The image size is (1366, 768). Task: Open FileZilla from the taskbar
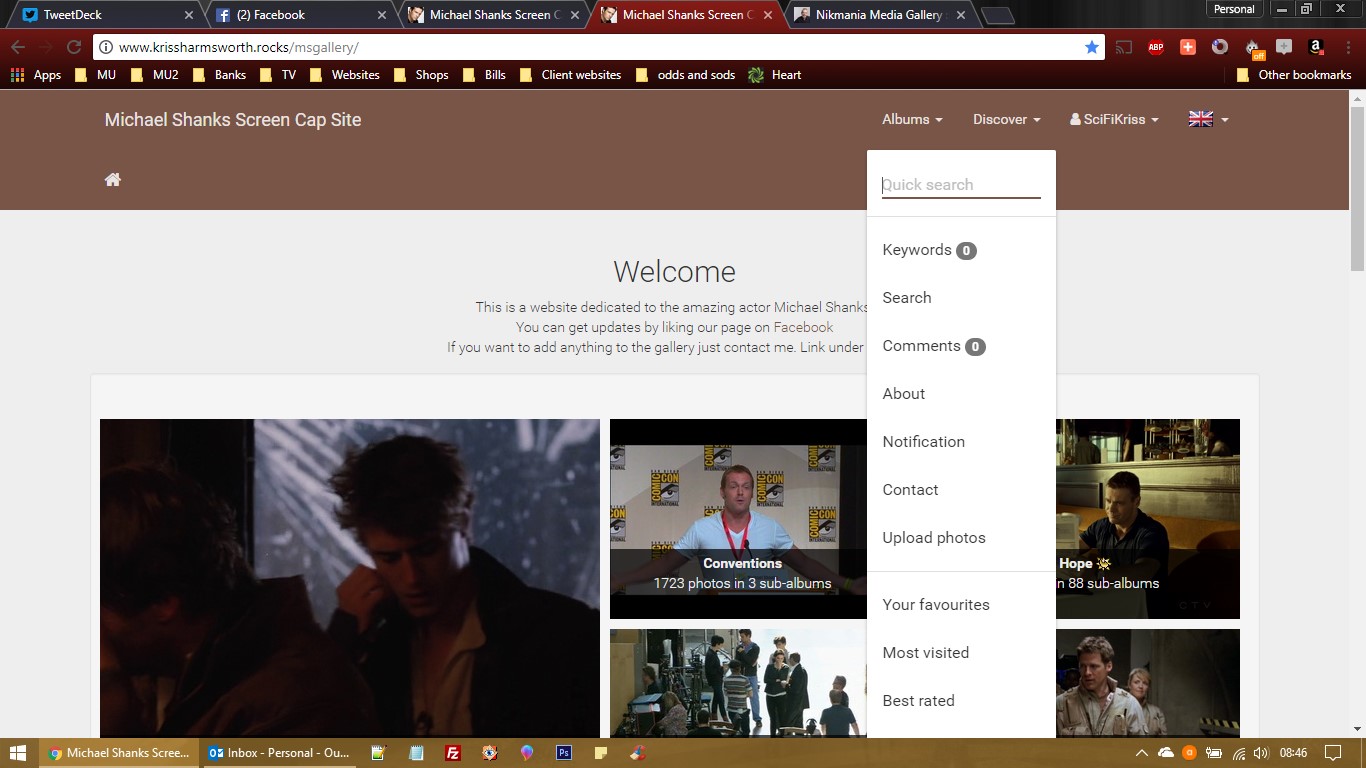pos(452,752)
